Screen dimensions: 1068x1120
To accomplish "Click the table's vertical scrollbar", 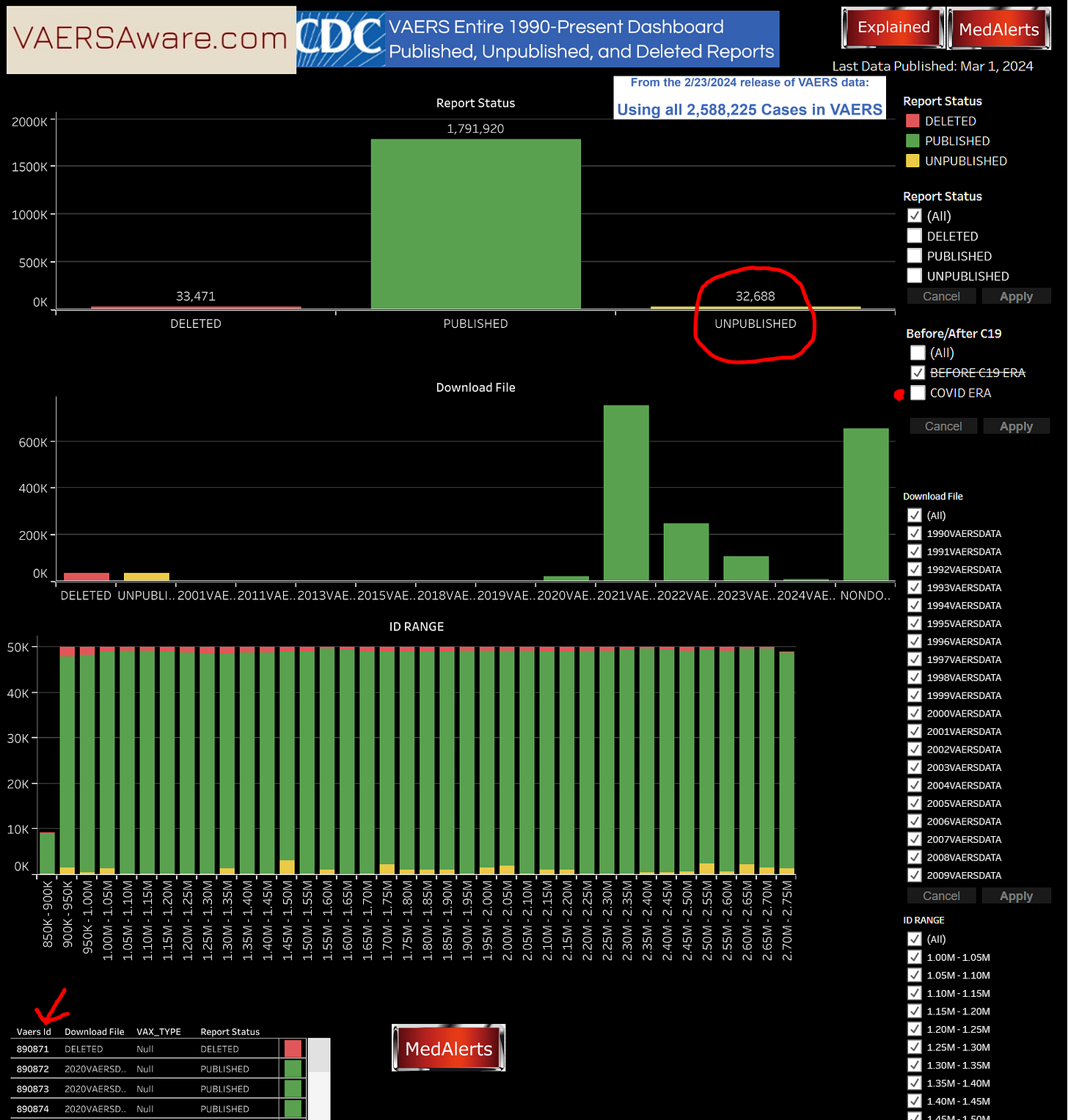I will click(x=318, y=1078).
